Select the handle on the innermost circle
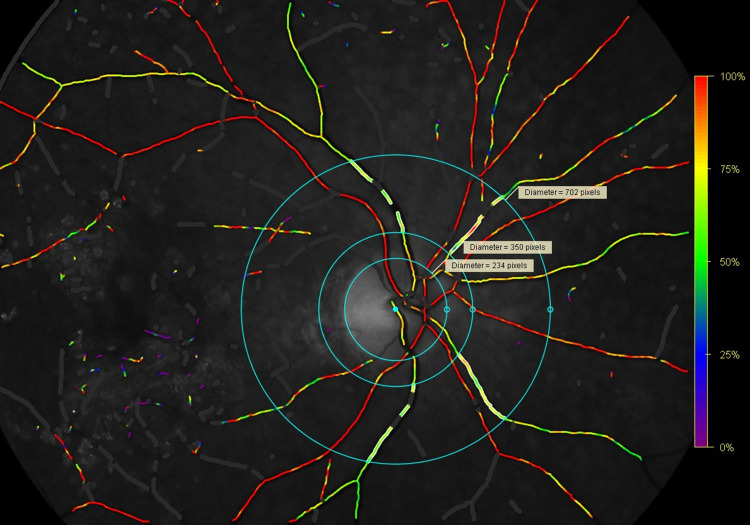Screen dimensions: 750x525 coord(447,310)
